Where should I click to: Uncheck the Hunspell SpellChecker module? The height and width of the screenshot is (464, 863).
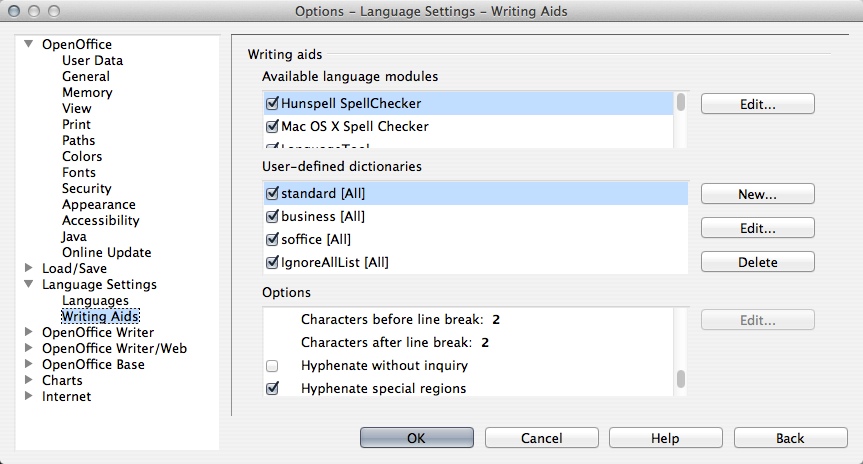pyautogui.click(x=272, y=103)
